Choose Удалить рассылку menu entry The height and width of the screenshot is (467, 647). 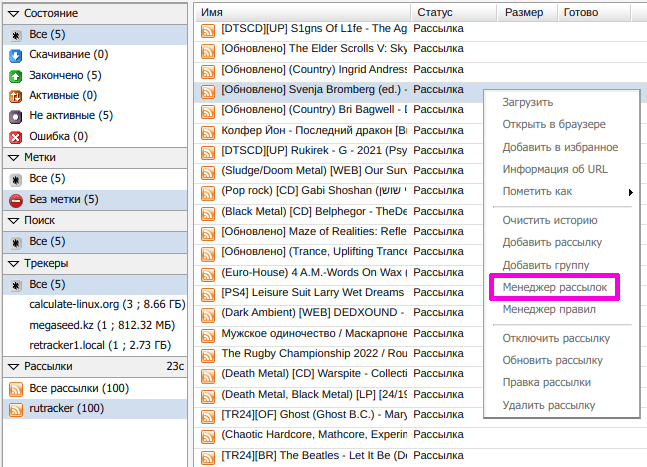click(548, 405)
